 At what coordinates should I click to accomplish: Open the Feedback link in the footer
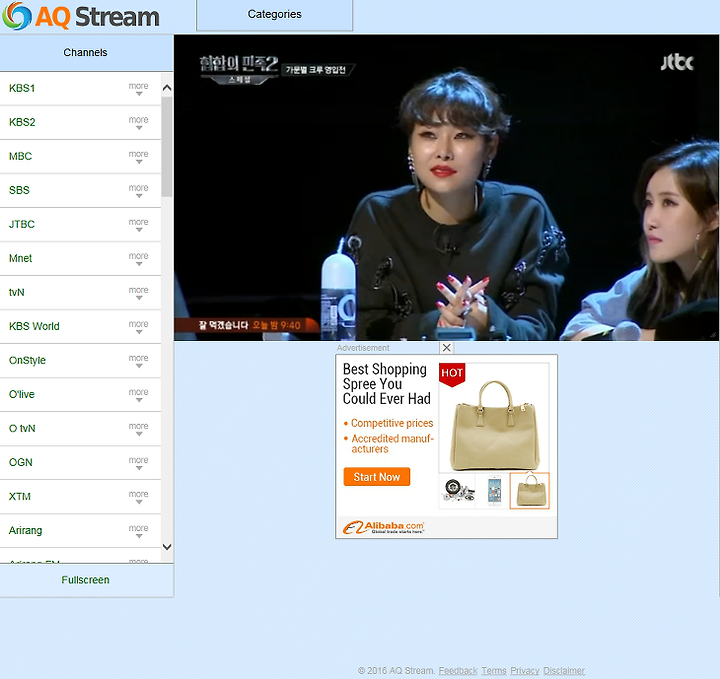458,671
